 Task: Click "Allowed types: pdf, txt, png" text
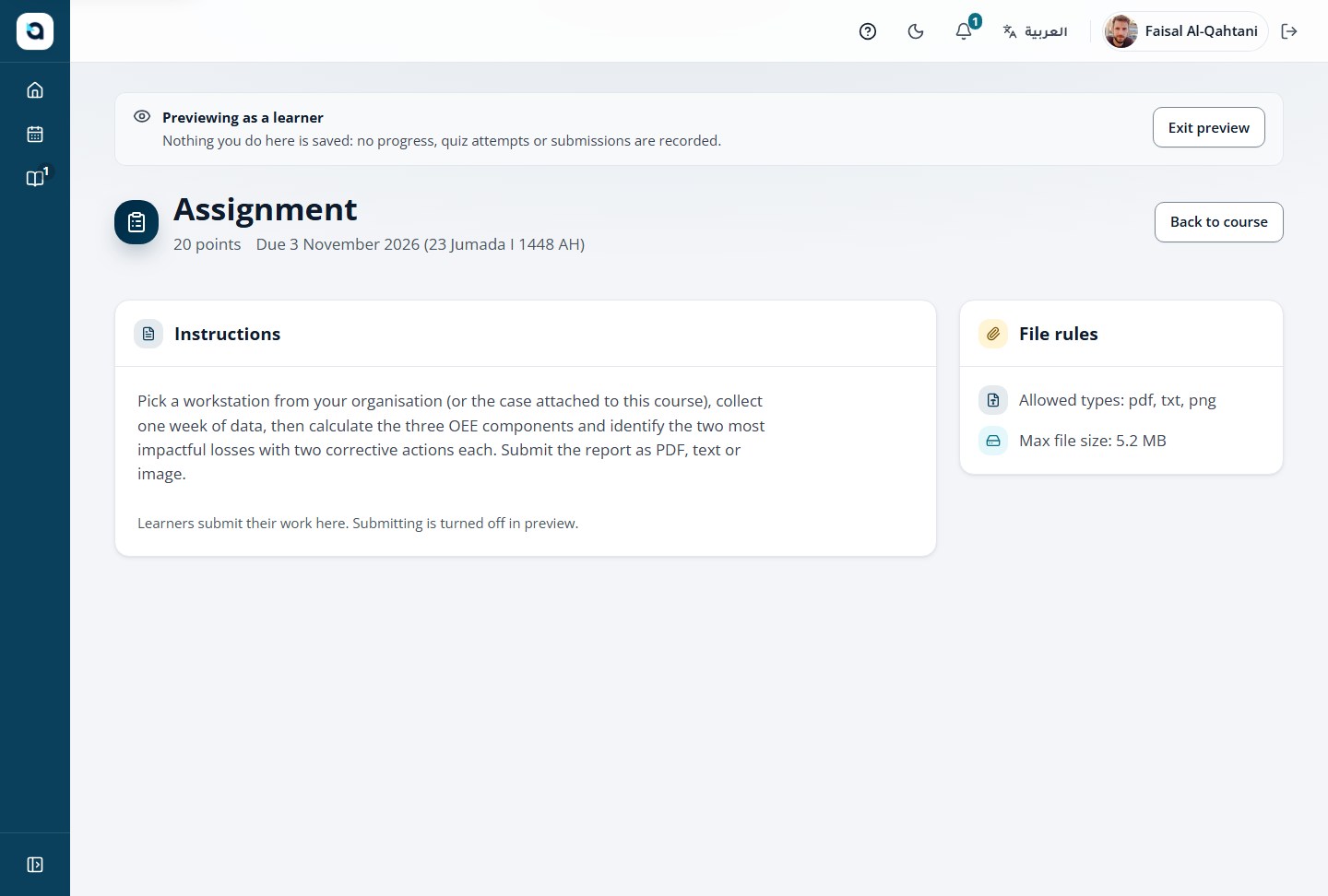[x=1118, y=400]
